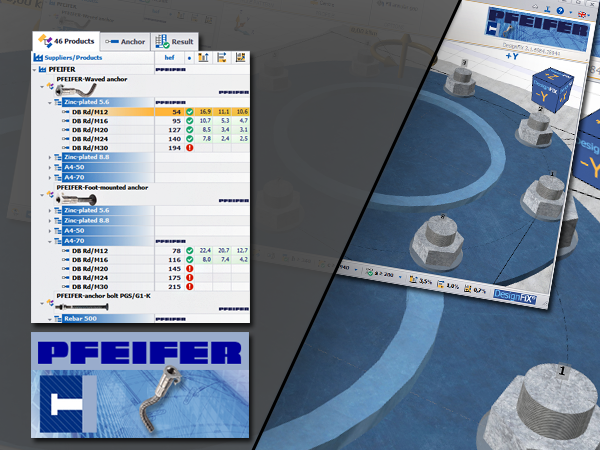Image resolution: width=600 pixels, height=450 pixels.
Task: Click the waved anchor product thumbnail
Action: (x=76, y=91)
